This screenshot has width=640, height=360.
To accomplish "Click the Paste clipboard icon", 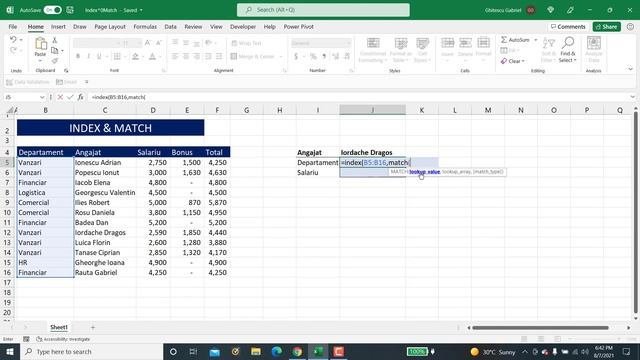I will (40, 43).
